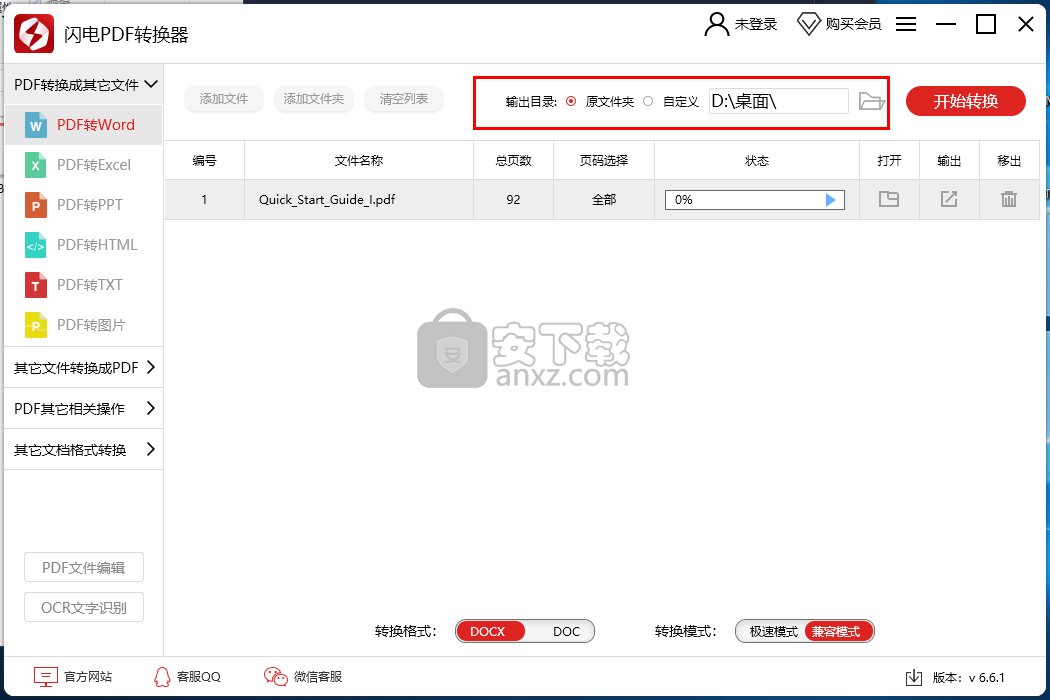This screenshot has width=1050, height=700.
Task: Select the PDF转图片 sidebar item
Action: (x=84, y=325)
